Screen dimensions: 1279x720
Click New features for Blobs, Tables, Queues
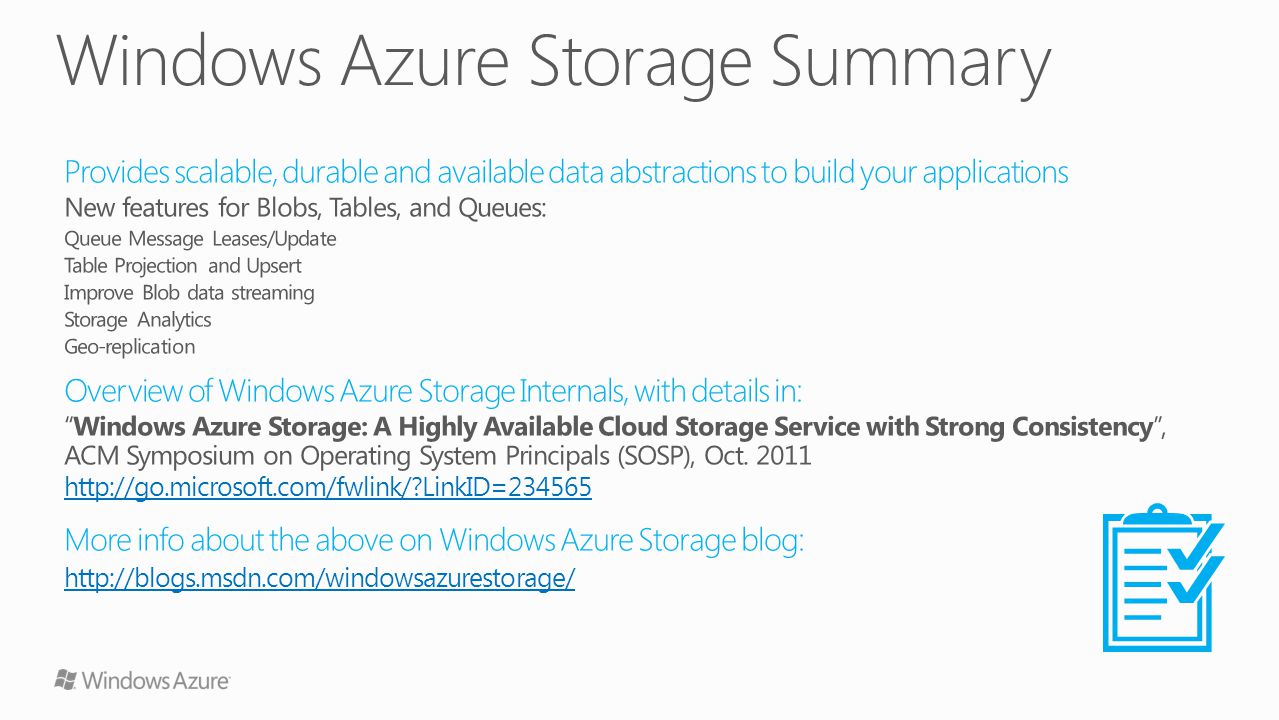(x=305, y=209)
